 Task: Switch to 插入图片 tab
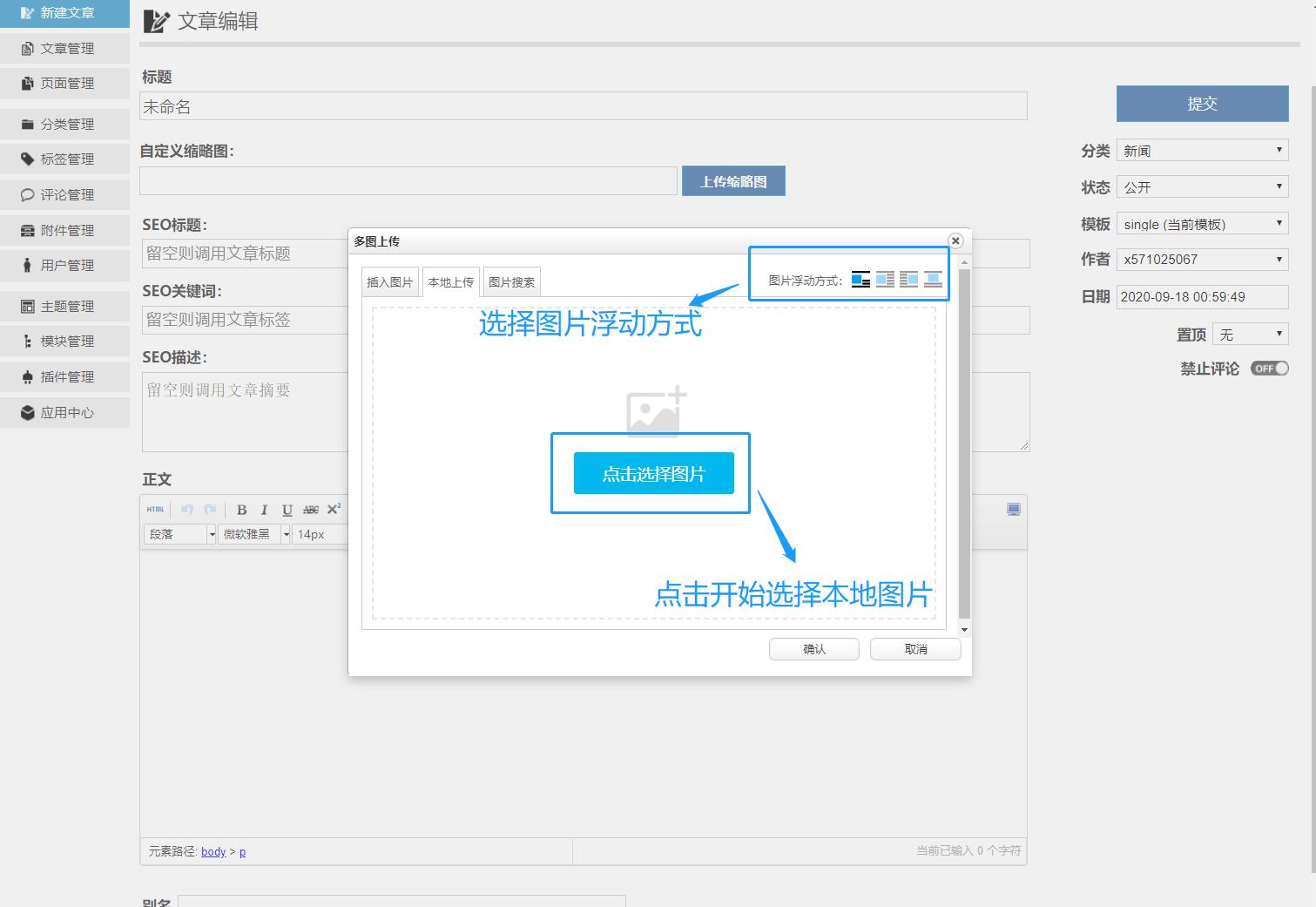(x=389, y=282)
